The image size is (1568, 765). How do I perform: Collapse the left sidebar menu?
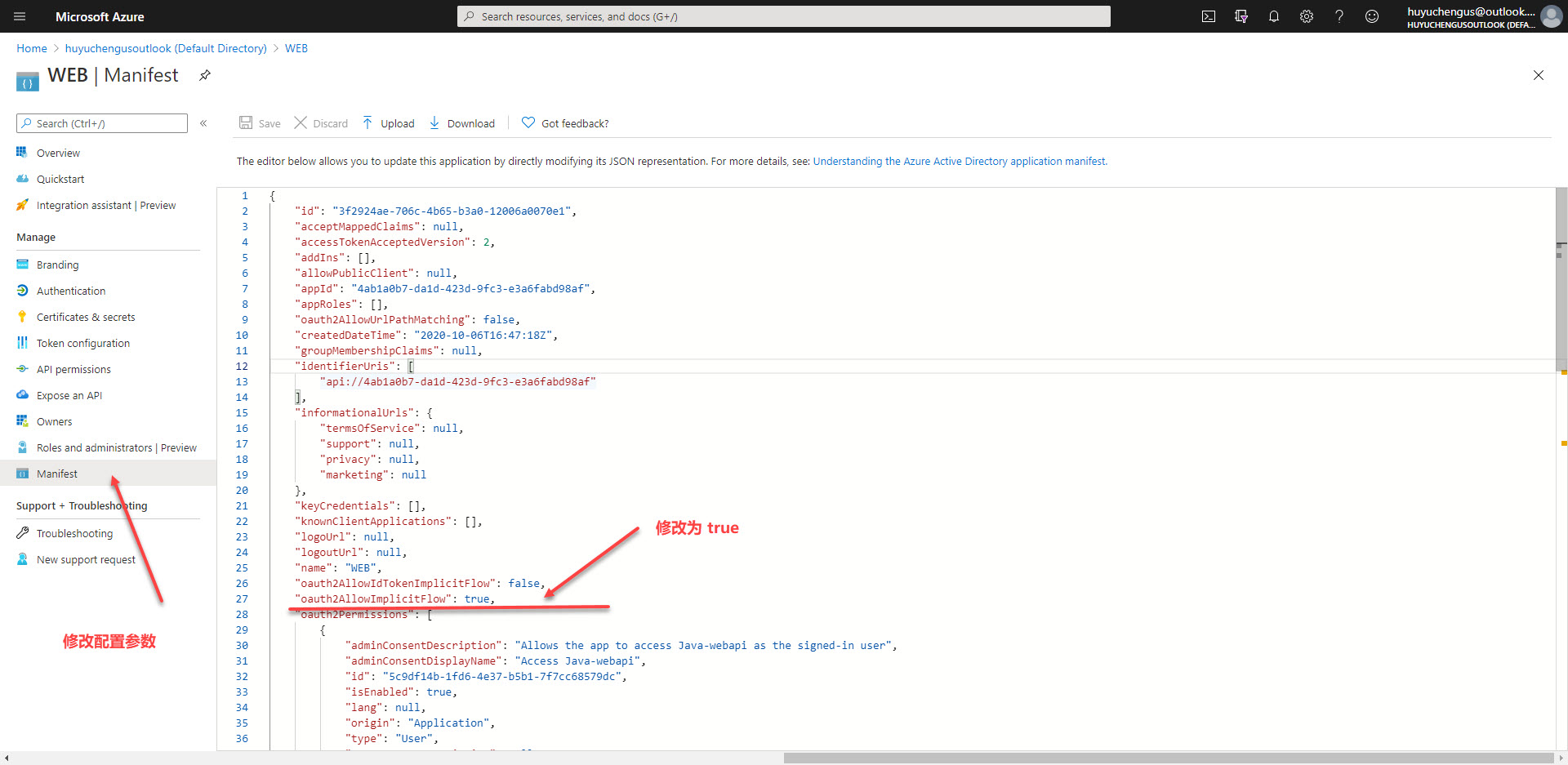[x=203, y=123]
